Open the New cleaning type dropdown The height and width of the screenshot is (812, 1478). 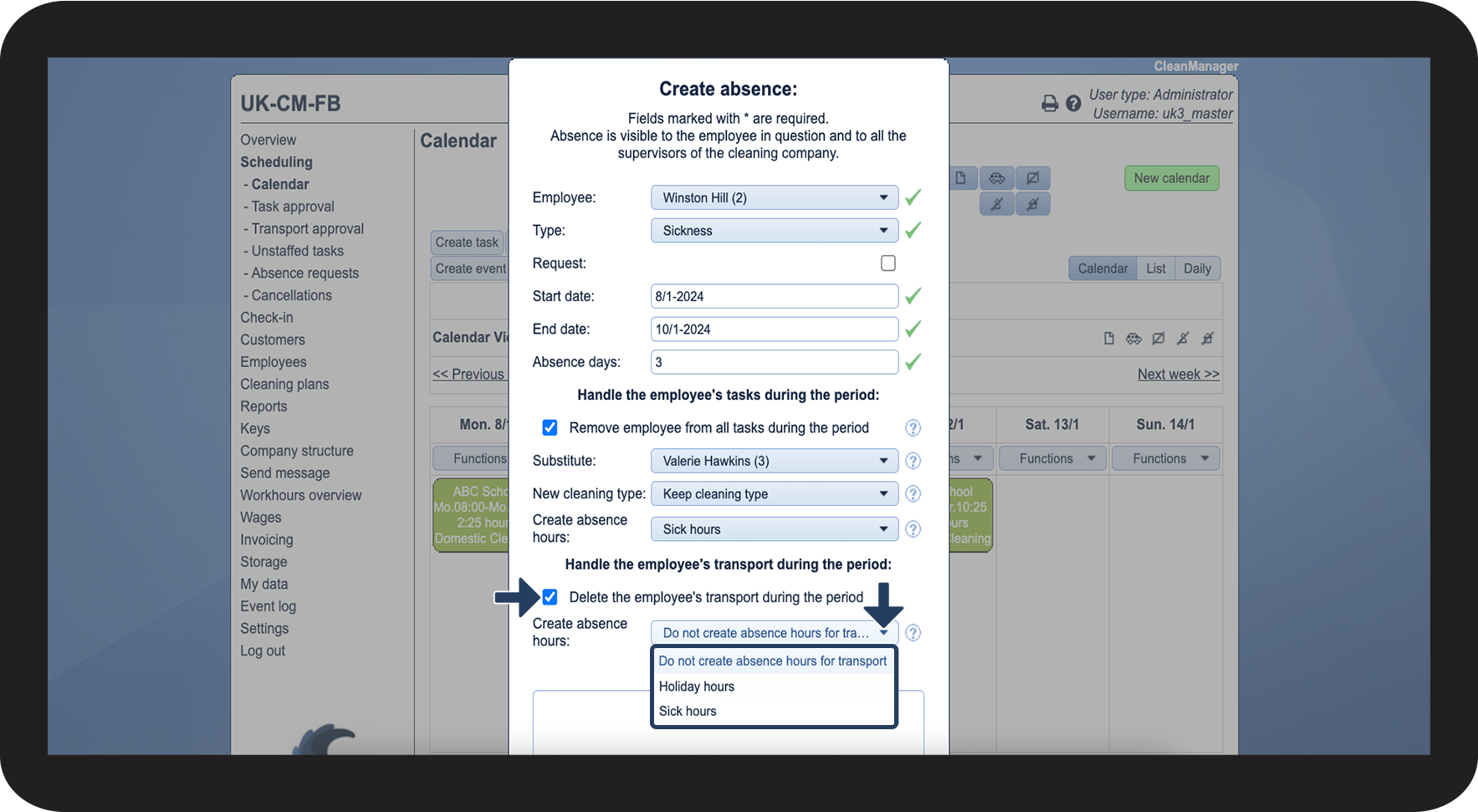[775, 494]
